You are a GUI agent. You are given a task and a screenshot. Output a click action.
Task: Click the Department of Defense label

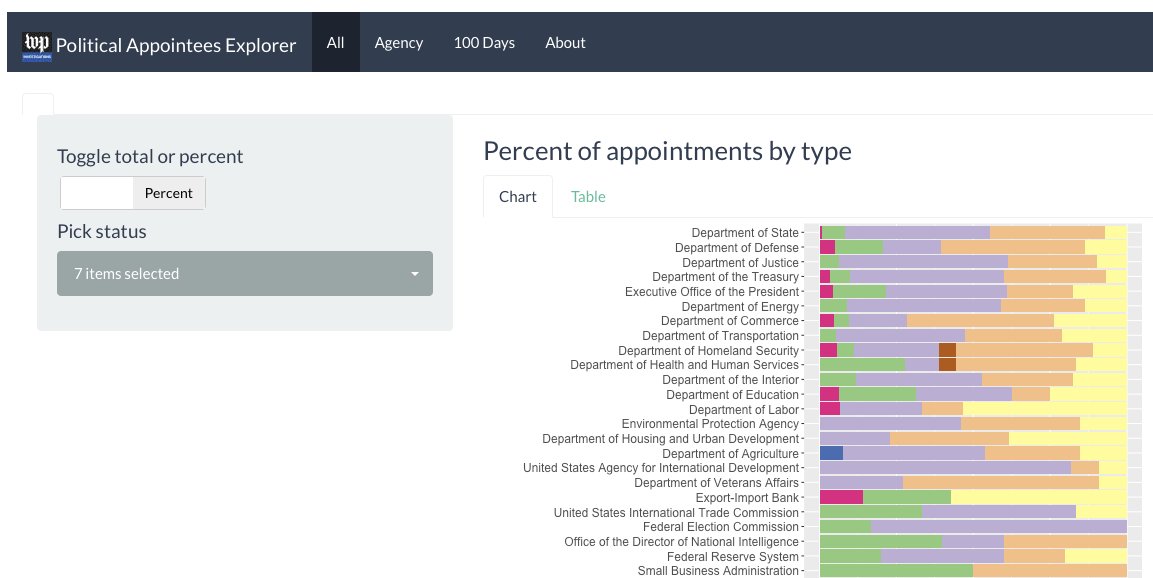737,248
